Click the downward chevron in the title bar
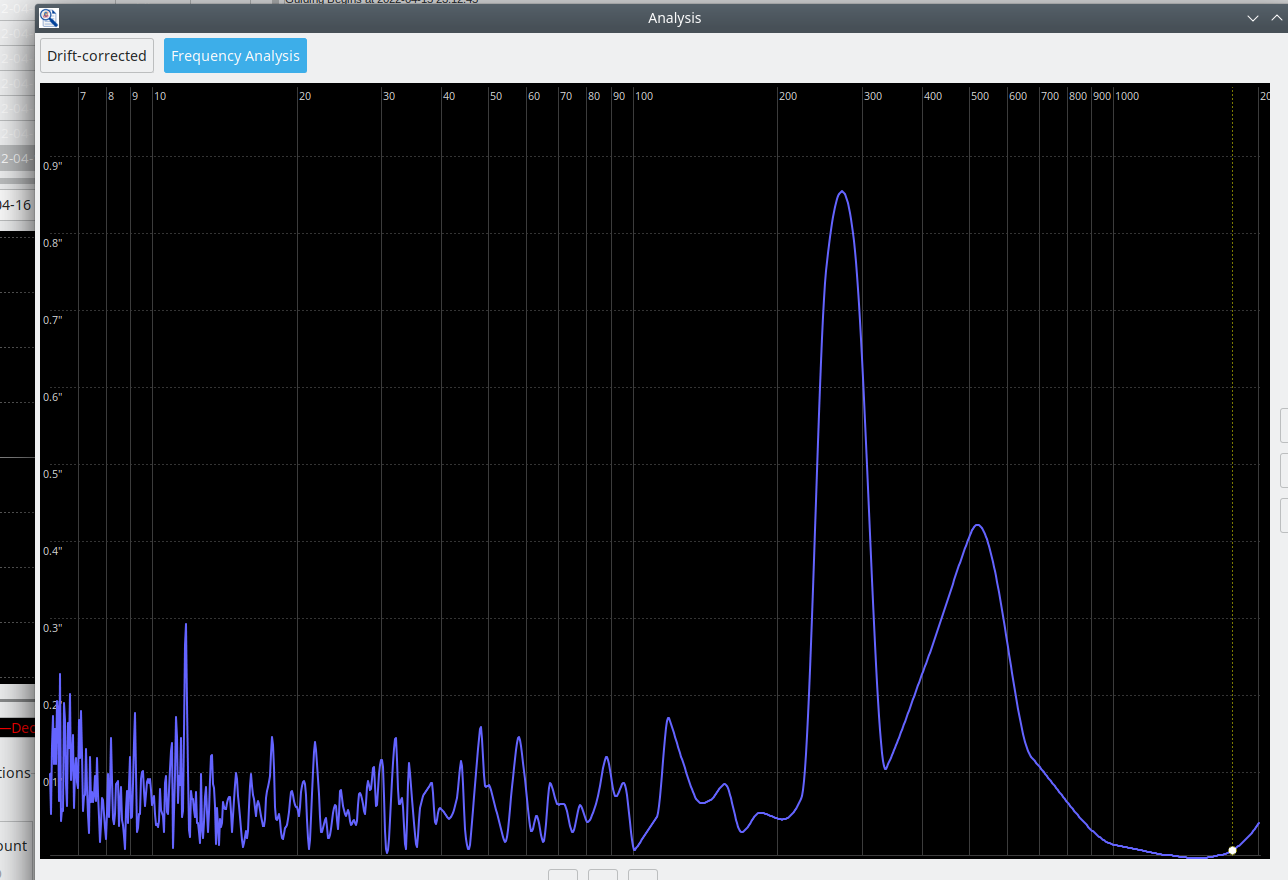 [x=1253, y=18]
